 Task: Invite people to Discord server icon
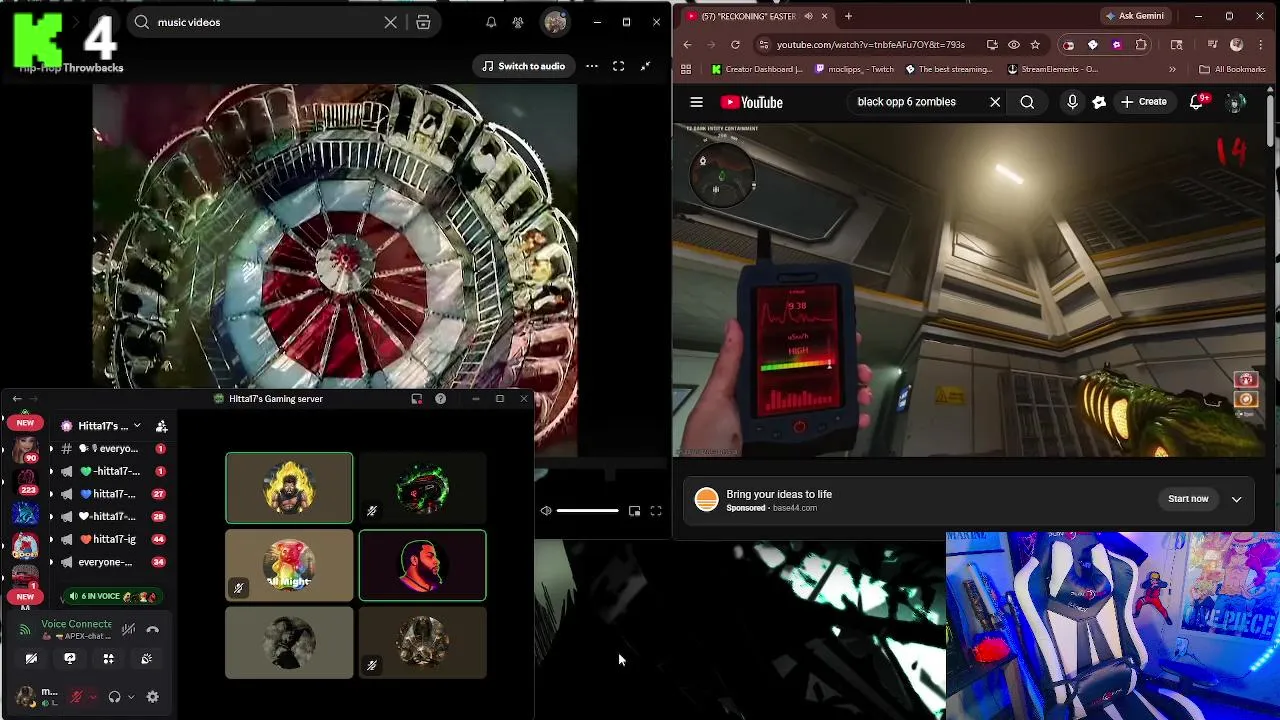[x=161, y=426]
